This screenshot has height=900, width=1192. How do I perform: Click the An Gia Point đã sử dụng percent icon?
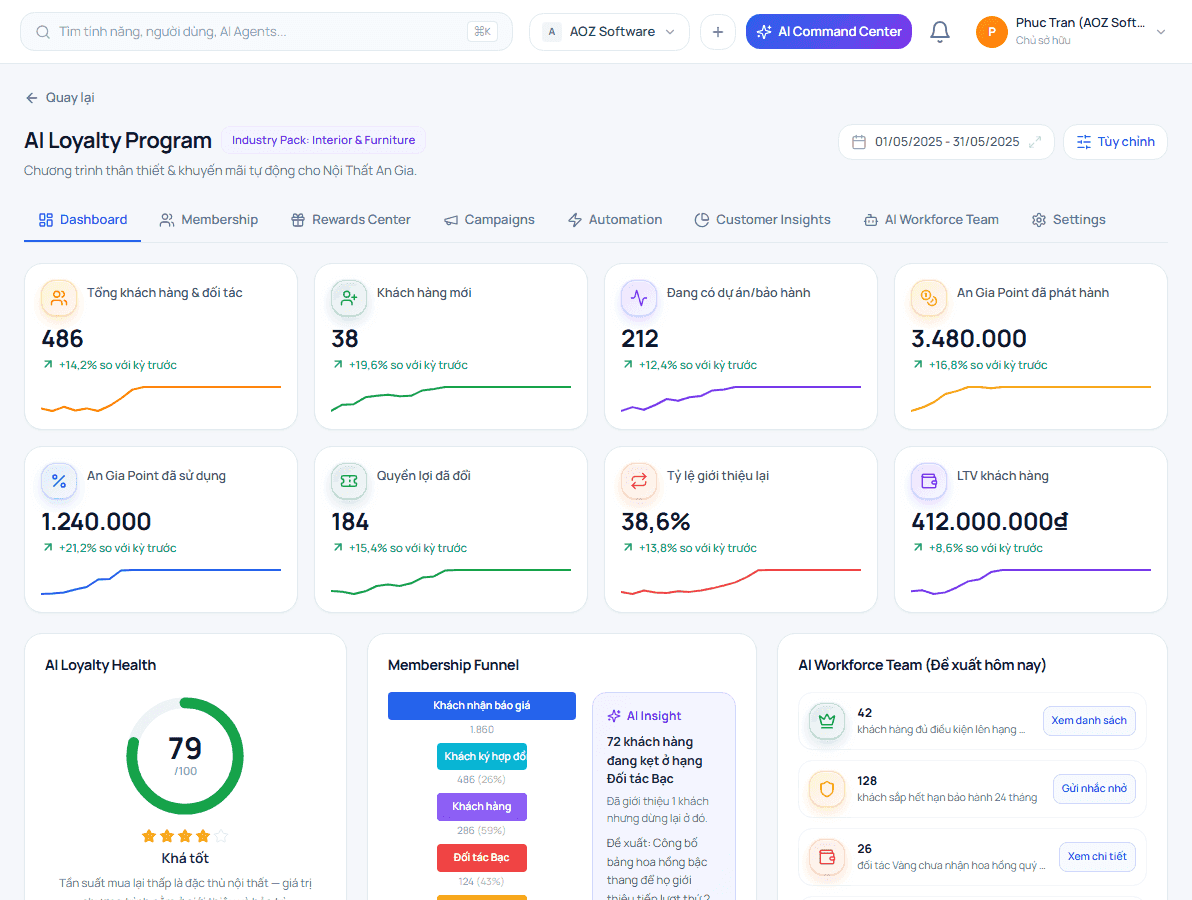click(59, 481)
